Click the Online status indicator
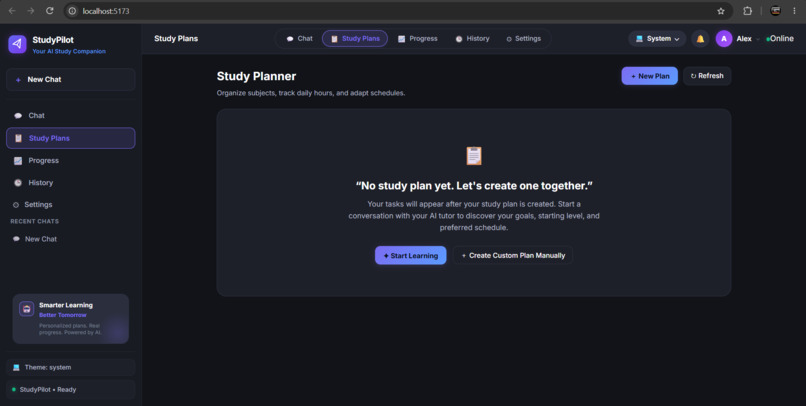 780,39
